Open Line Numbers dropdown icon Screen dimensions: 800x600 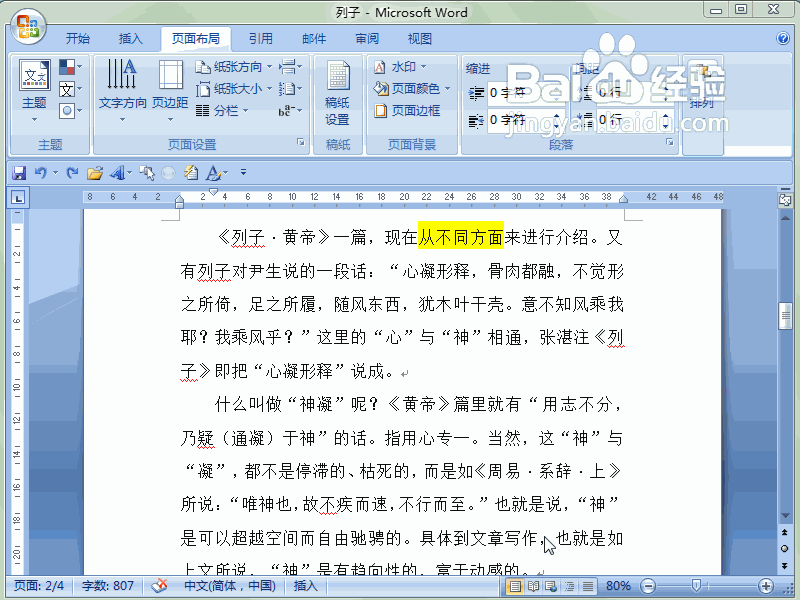point(290,89)
